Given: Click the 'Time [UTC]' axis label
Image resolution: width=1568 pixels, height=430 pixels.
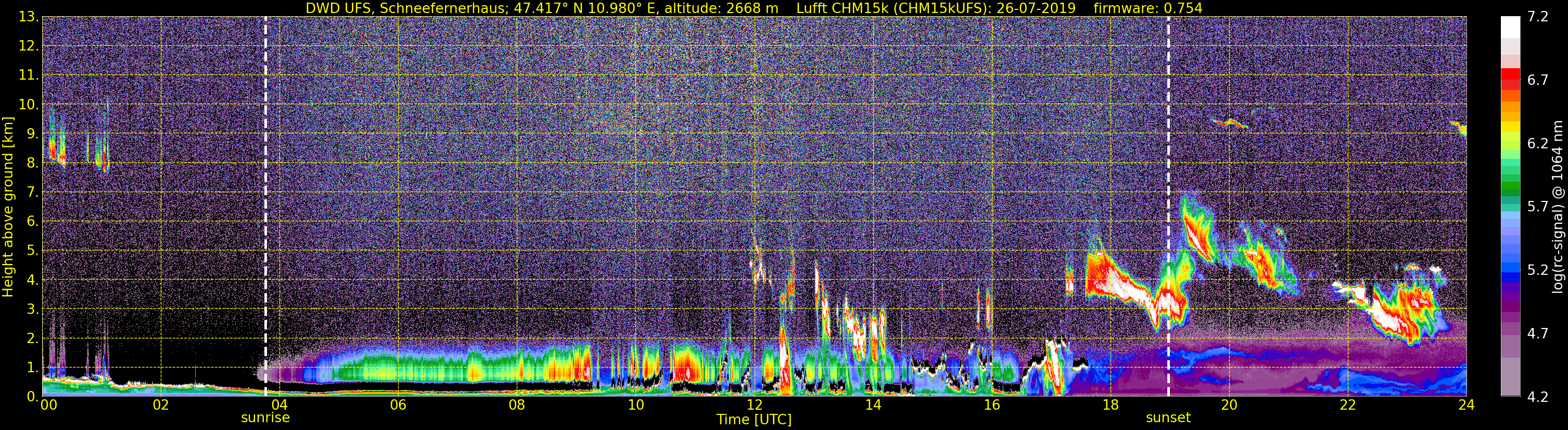Looking at the screenshot, I should pyautogui.click(x=754, y=420).
